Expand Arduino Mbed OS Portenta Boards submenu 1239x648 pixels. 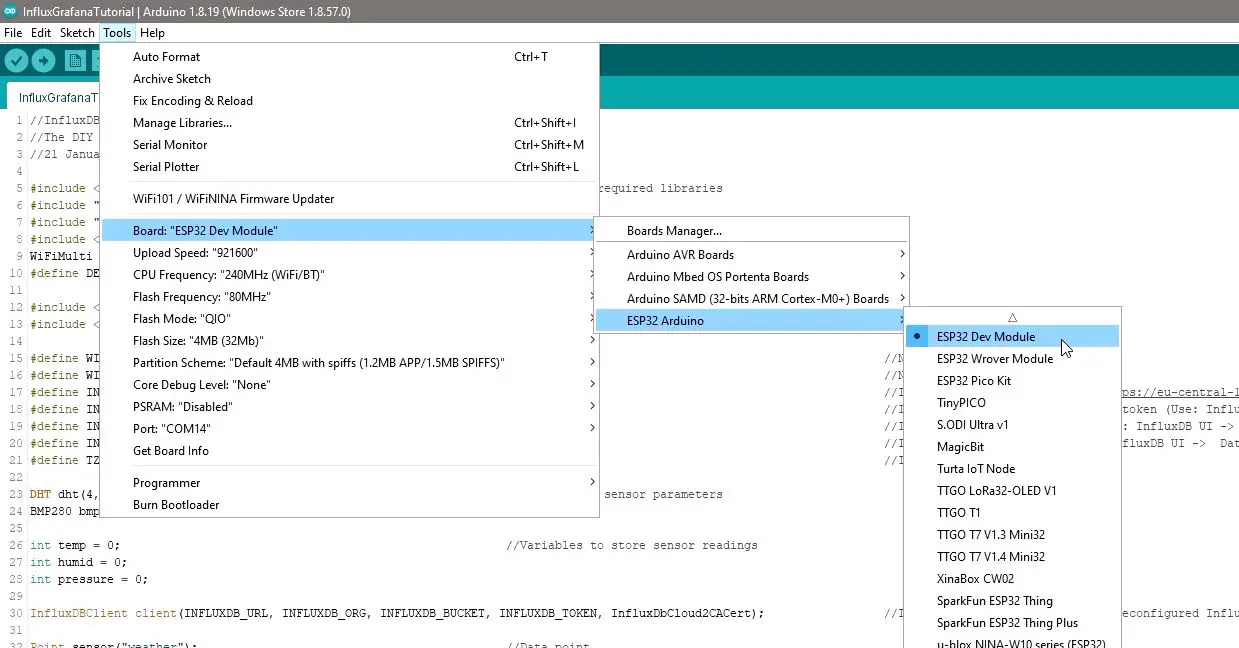coord(717,277)
